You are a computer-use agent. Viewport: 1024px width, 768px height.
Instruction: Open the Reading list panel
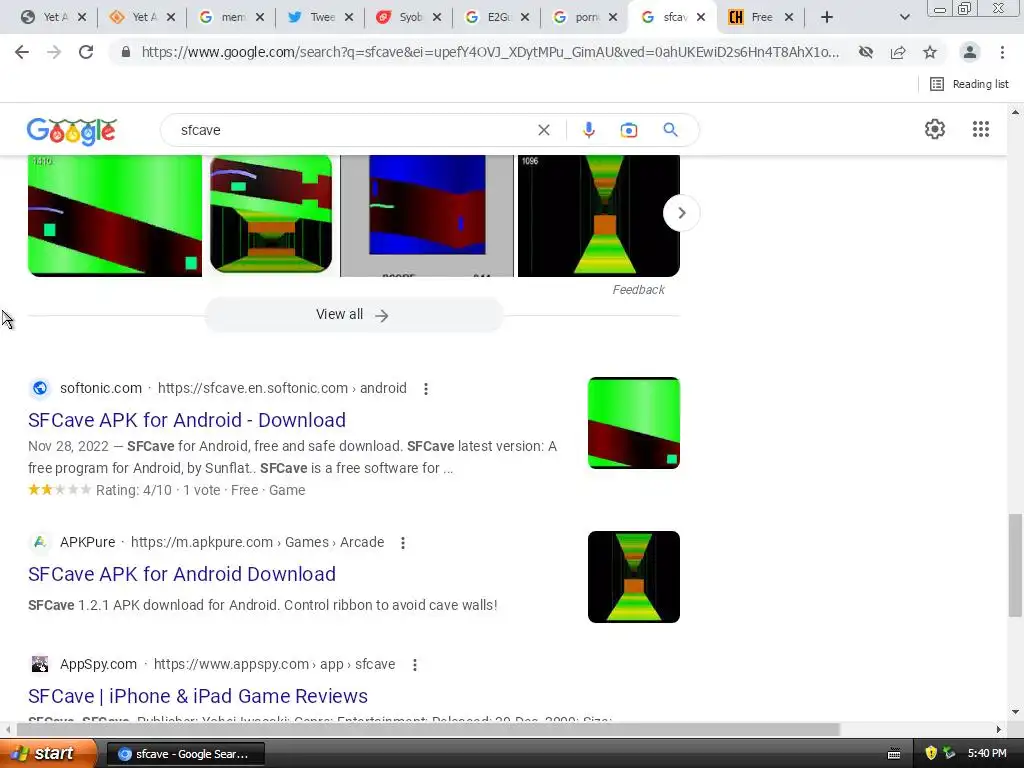pos(969,84)
